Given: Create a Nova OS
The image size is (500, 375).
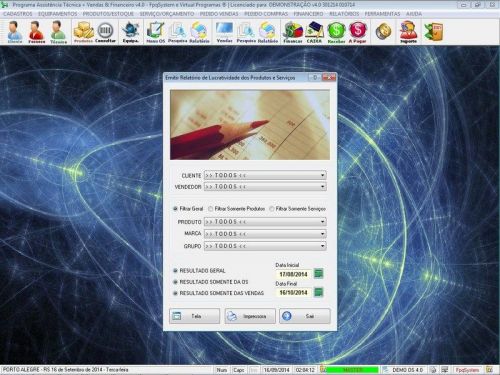Looking at the screenshot, I should pyautogui.click(x=156, y=32).
